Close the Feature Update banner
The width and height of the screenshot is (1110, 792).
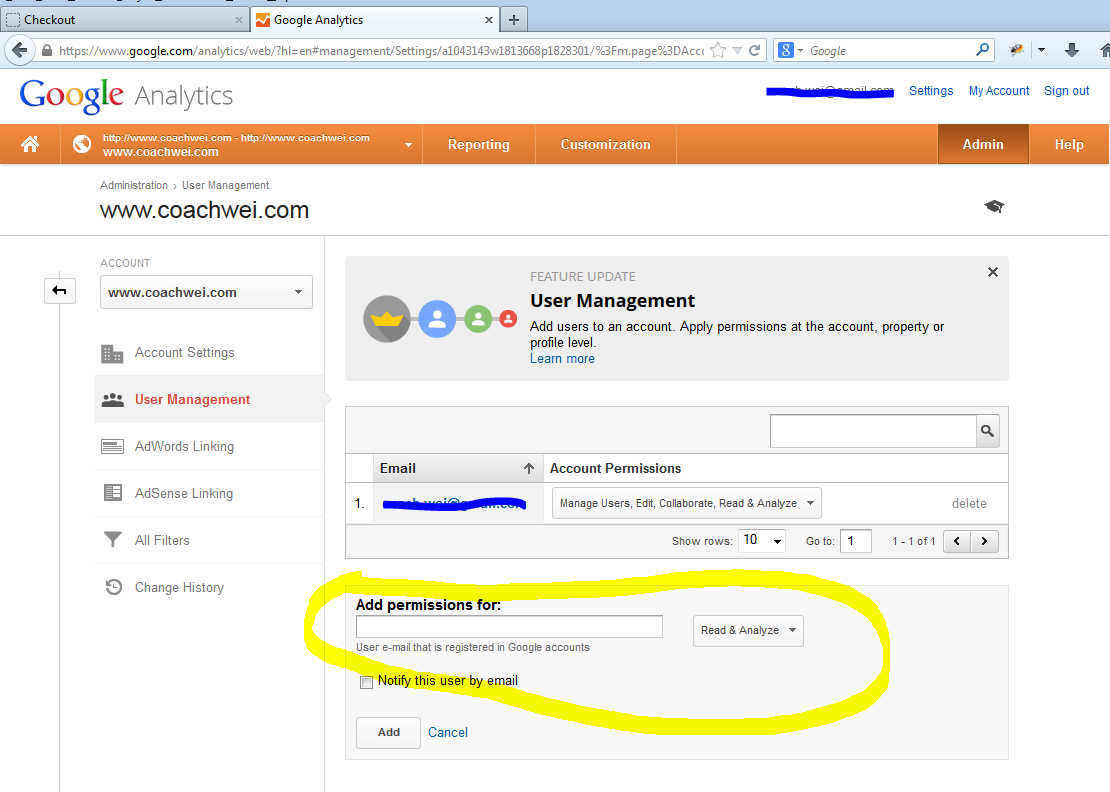tap(992, 272)
